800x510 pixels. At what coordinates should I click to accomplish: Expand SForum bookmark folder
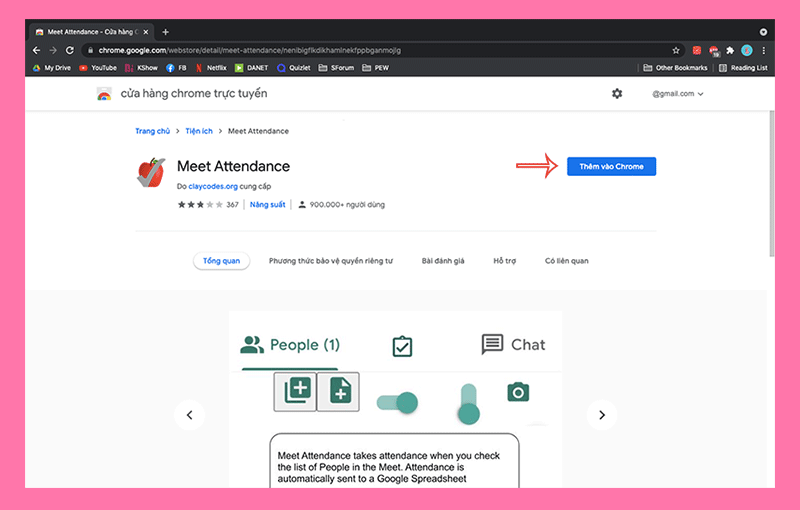[x=336, y=68]
